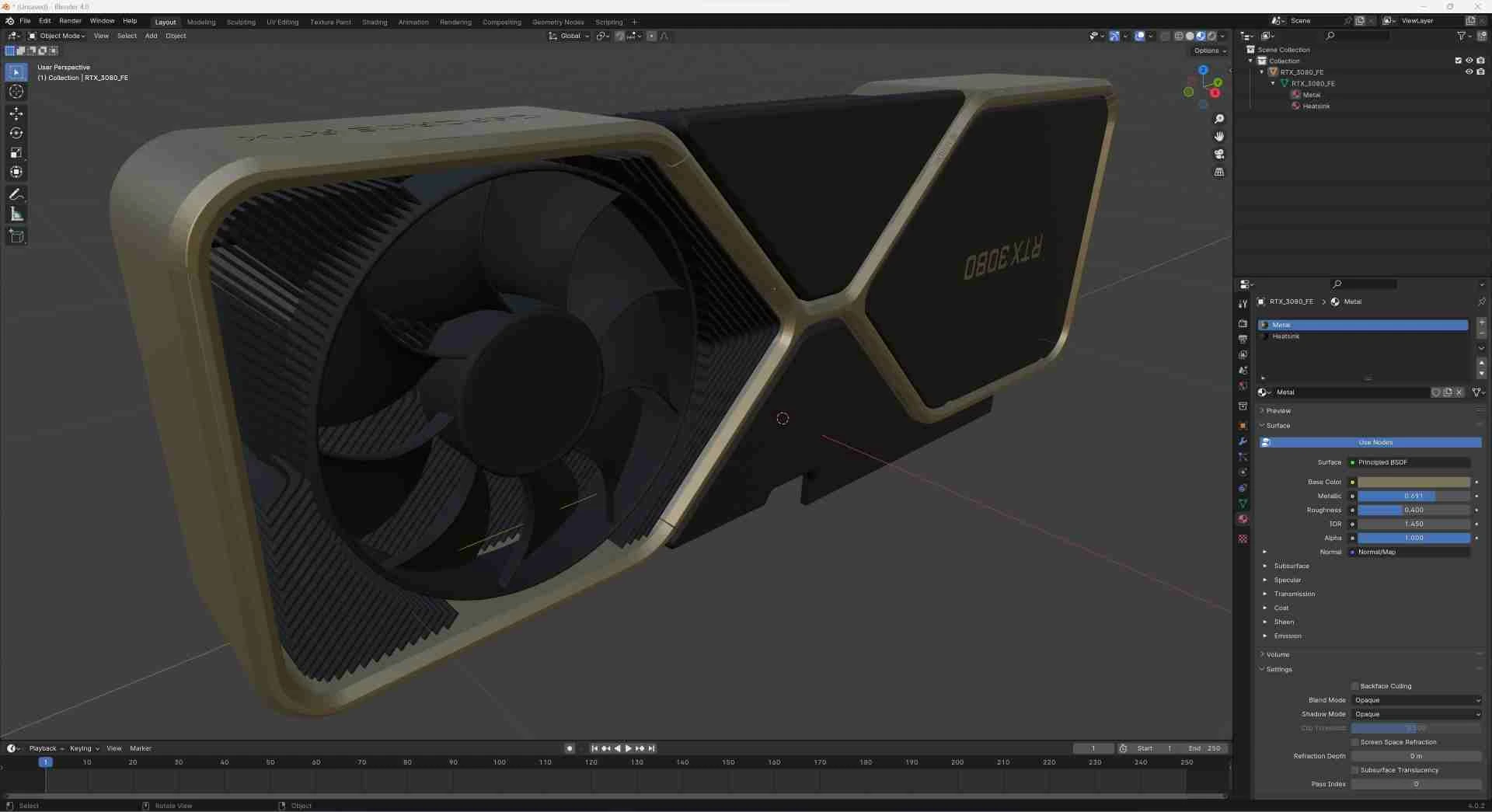1492x812 pixels.
Task: Choose the Annotate pencil tool
Action: pos(16,194)
